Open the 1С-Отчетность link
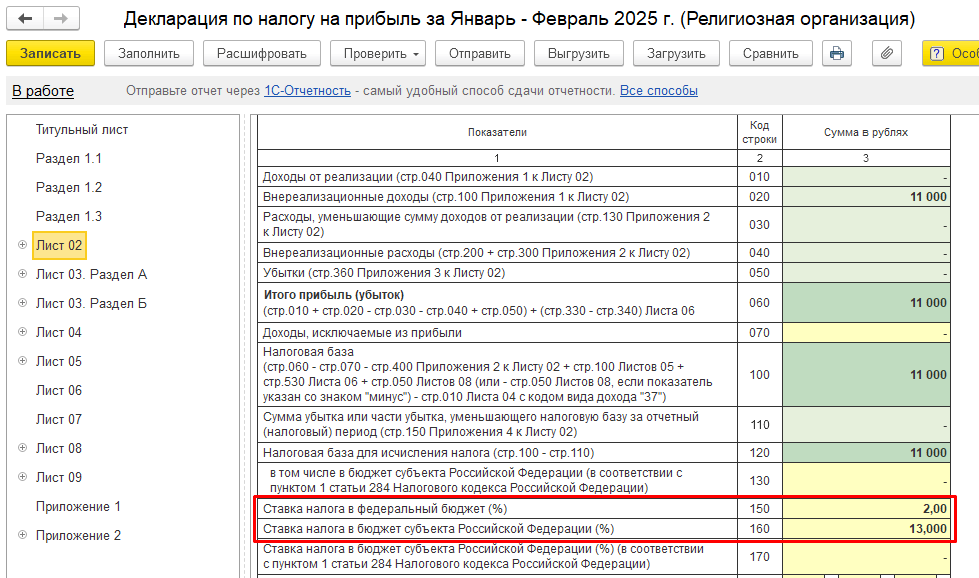The width and height of the screenshot is (979, 578). [307, 91]
